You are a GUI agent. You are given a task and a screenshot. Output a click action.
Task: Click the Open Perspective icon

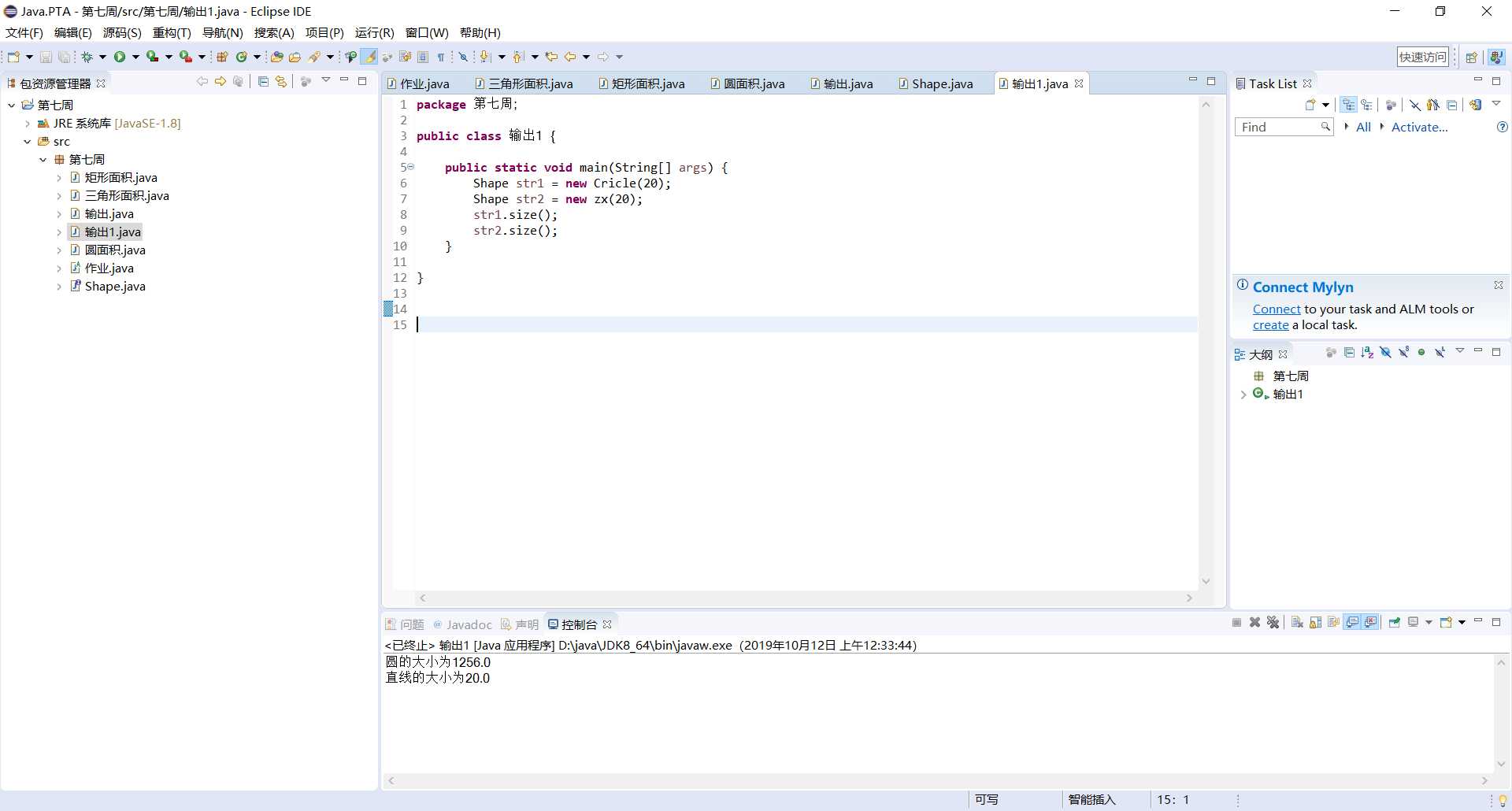point(1471,57)
